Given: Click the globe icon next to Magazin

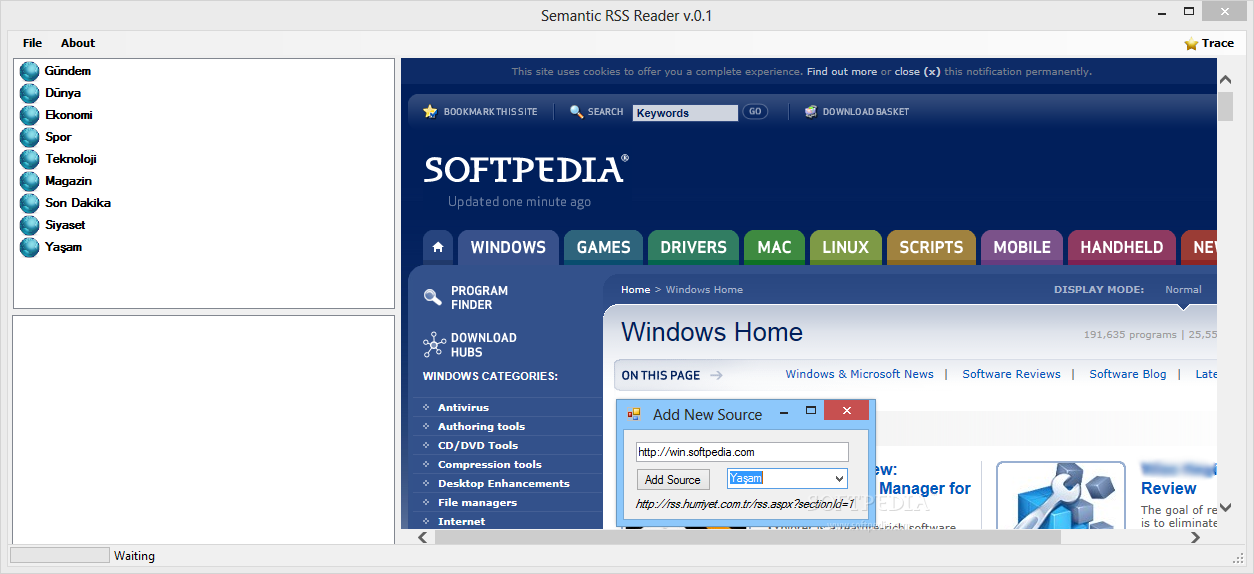Looking at the screenshot, I should 29,181.
